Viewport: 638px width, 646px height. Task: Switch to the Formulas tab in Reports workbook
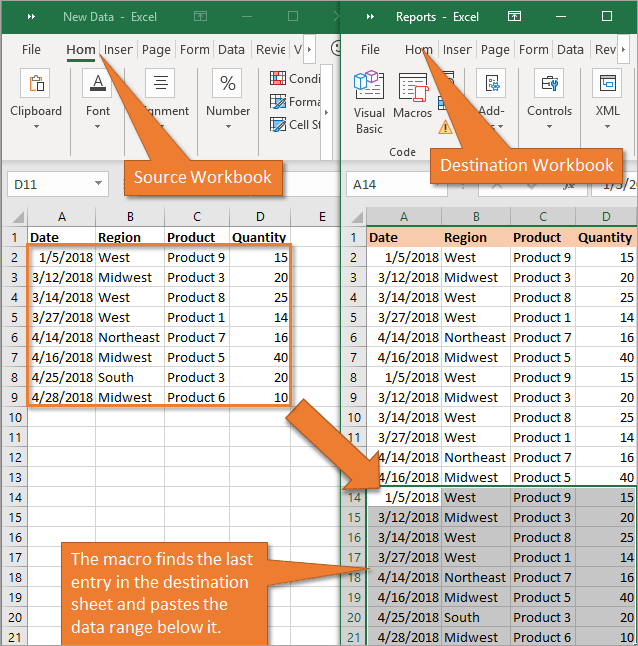[x=534, y=50]
